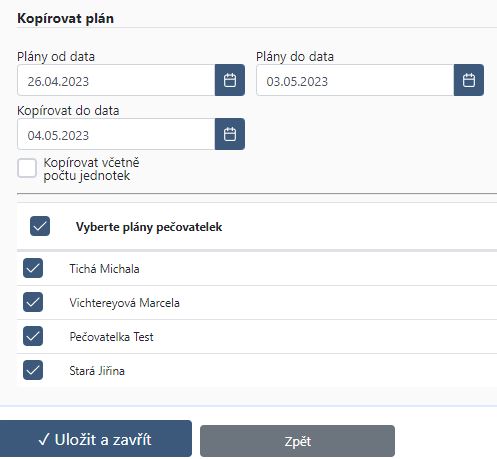Uncheck Vichtereyová Marcela plan checkbox
Viewport: 497px width, 459px height.
33,302
